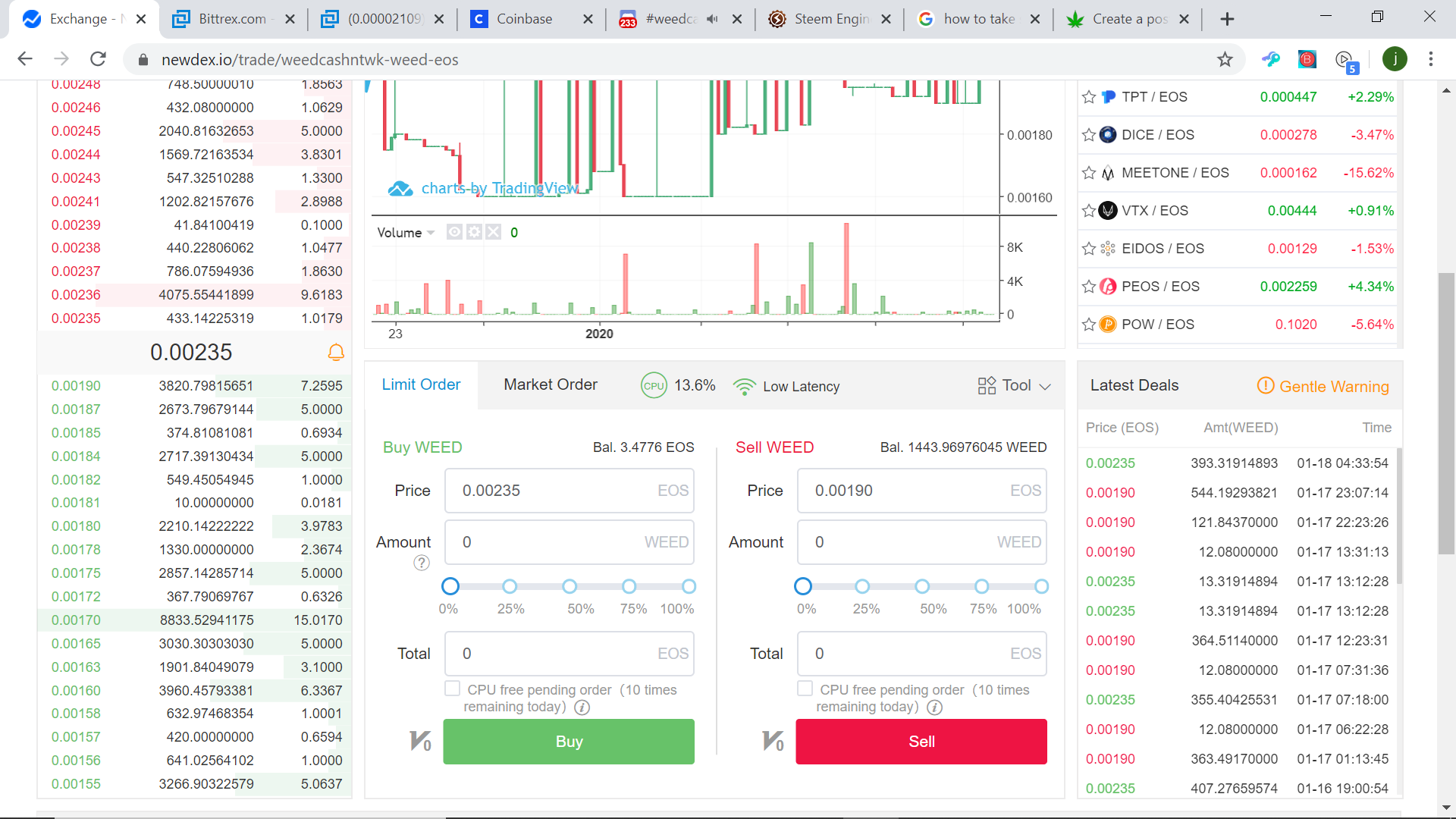Screen dimensions: 1456x819
Task: Hide the Volume indicator eye icon
Action: [454, 232]
